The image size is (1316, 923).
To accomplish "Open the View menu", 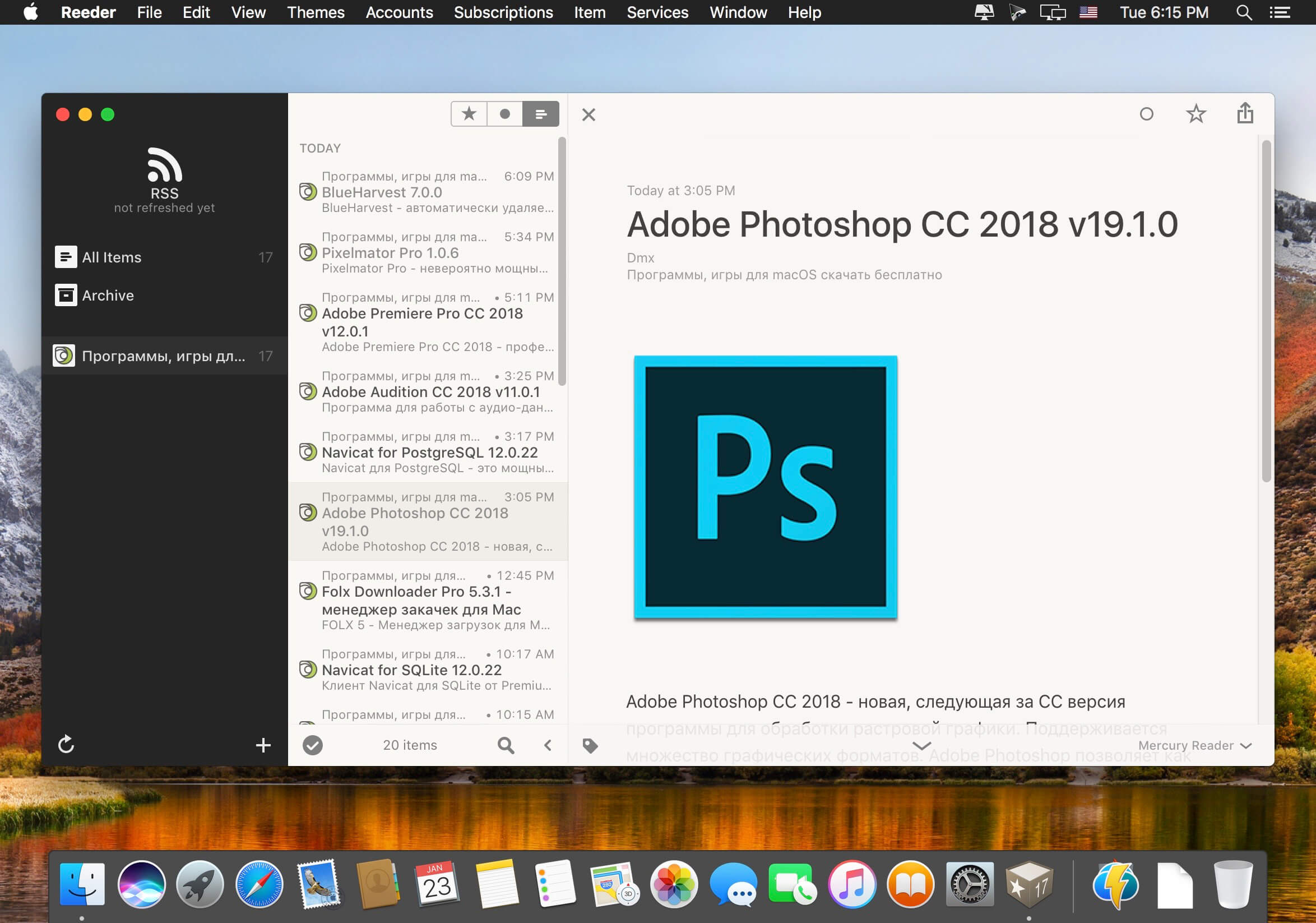I will pos(248,12).
